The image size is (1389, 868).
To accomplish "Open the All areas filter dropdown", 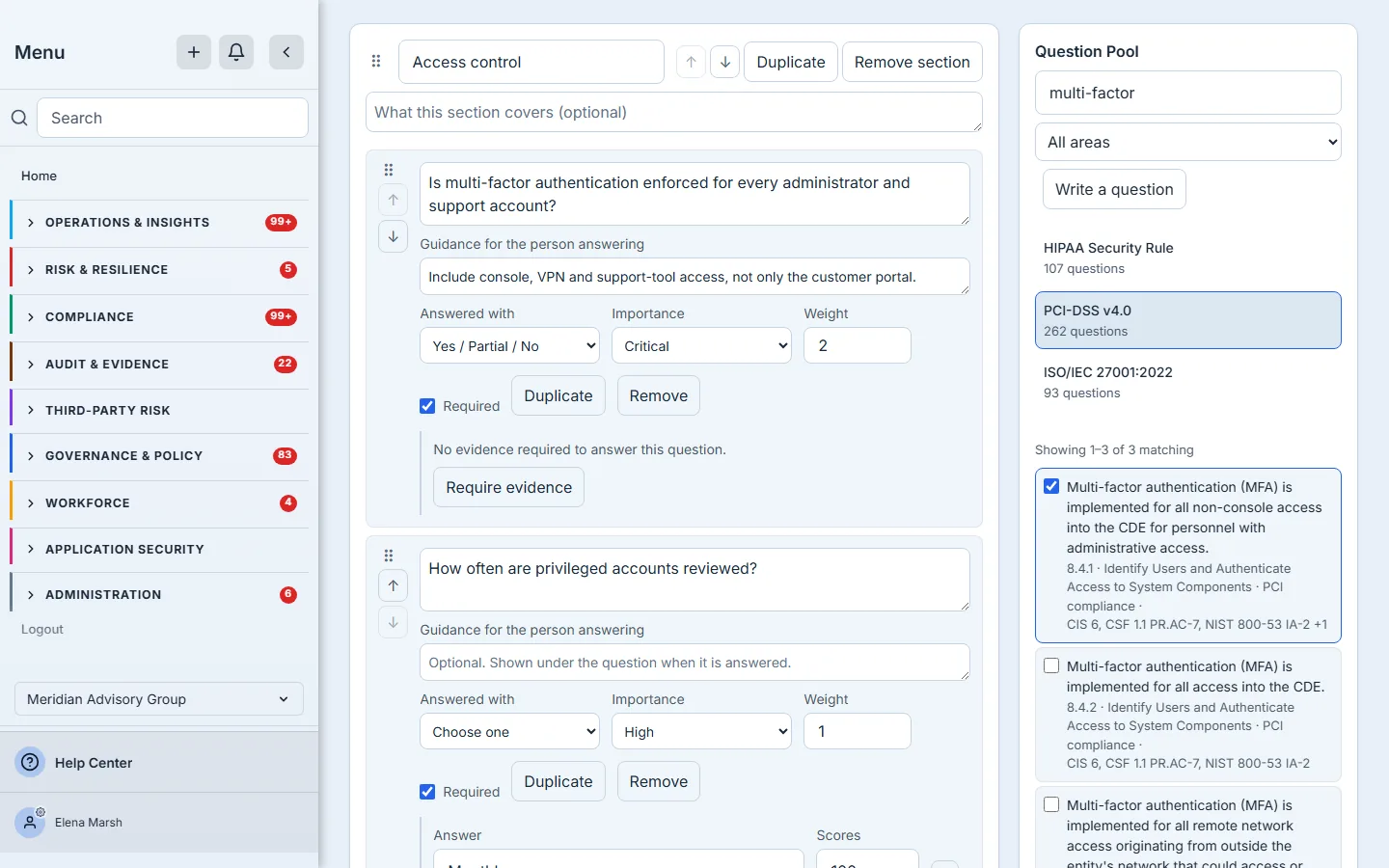I will pos(1188,142).
